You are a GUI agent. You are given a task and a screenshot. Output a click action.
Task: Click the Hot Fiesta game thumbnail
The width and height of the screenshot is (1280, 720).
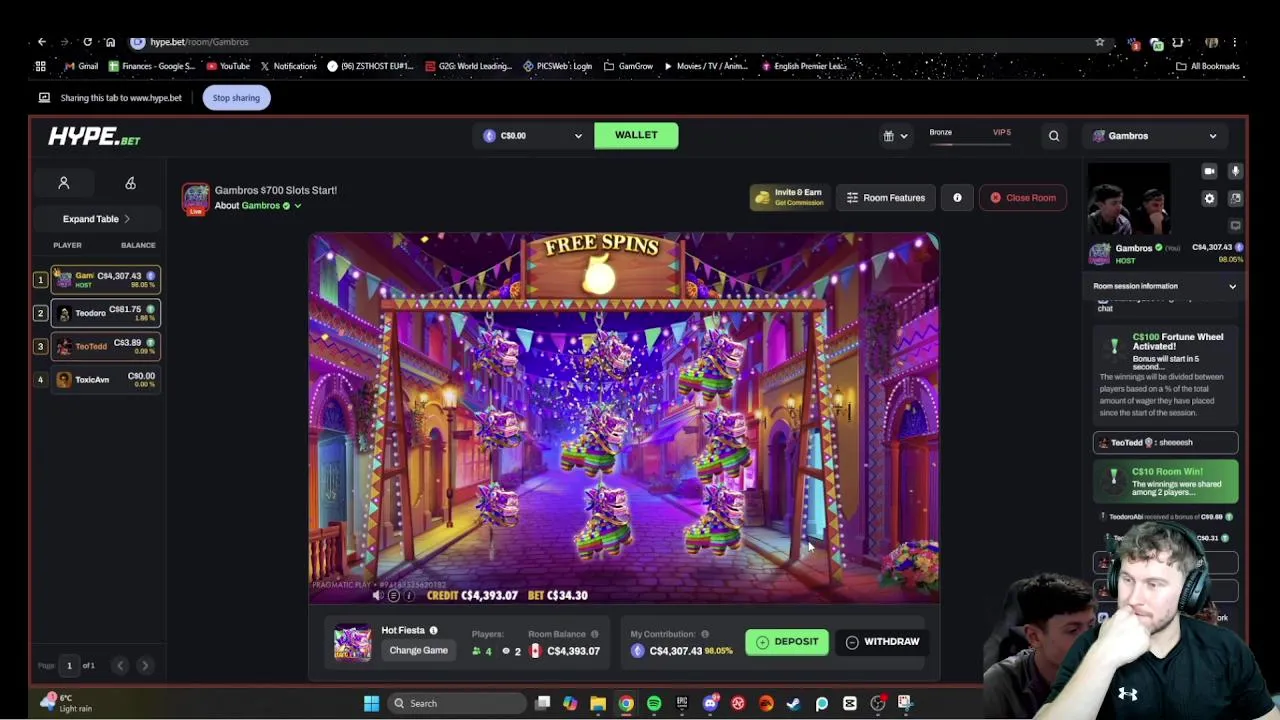pyautogui.click(x=352, y=642)
